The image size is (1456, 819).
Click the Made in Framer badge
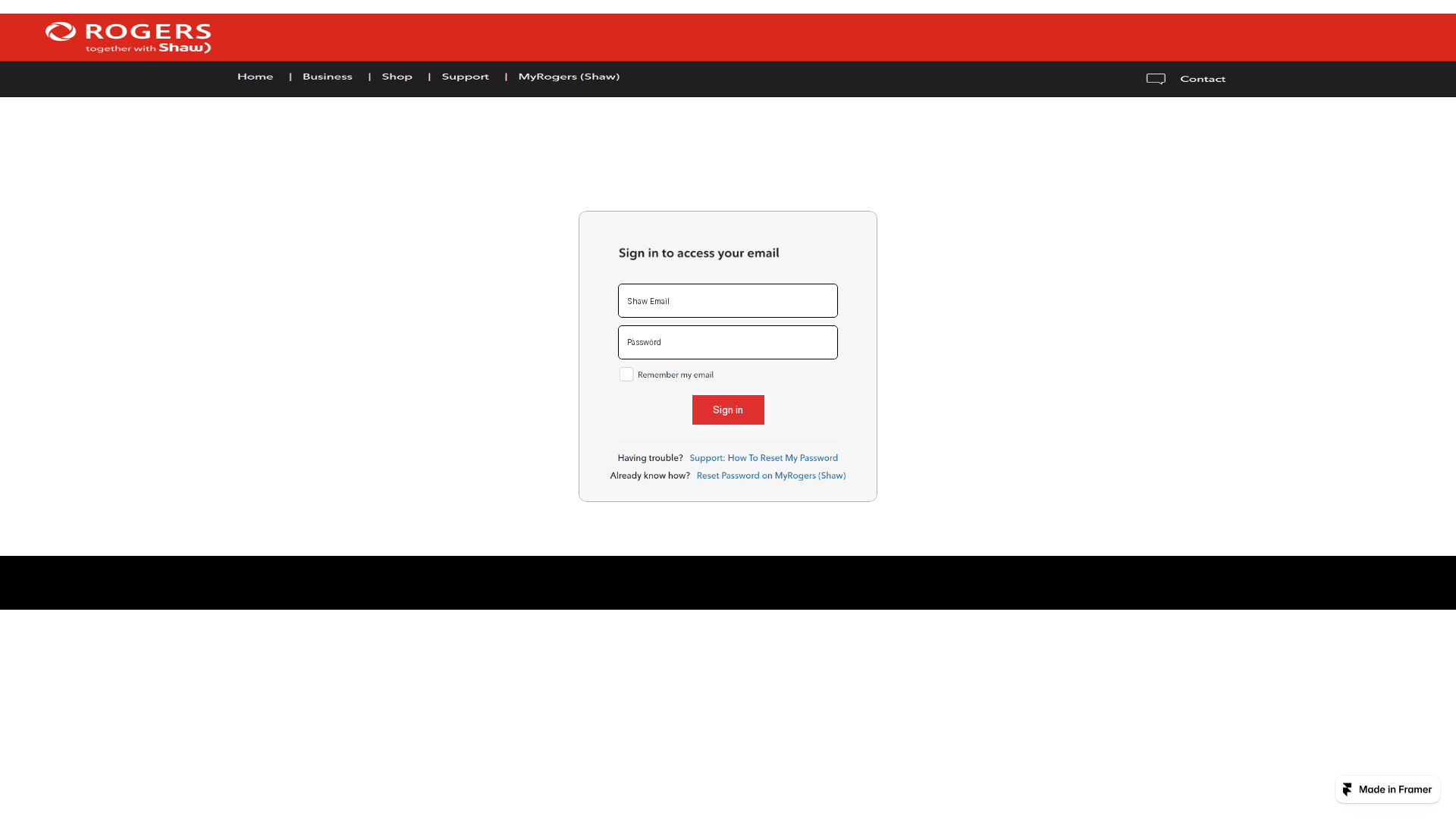[x=1388, y=789]
